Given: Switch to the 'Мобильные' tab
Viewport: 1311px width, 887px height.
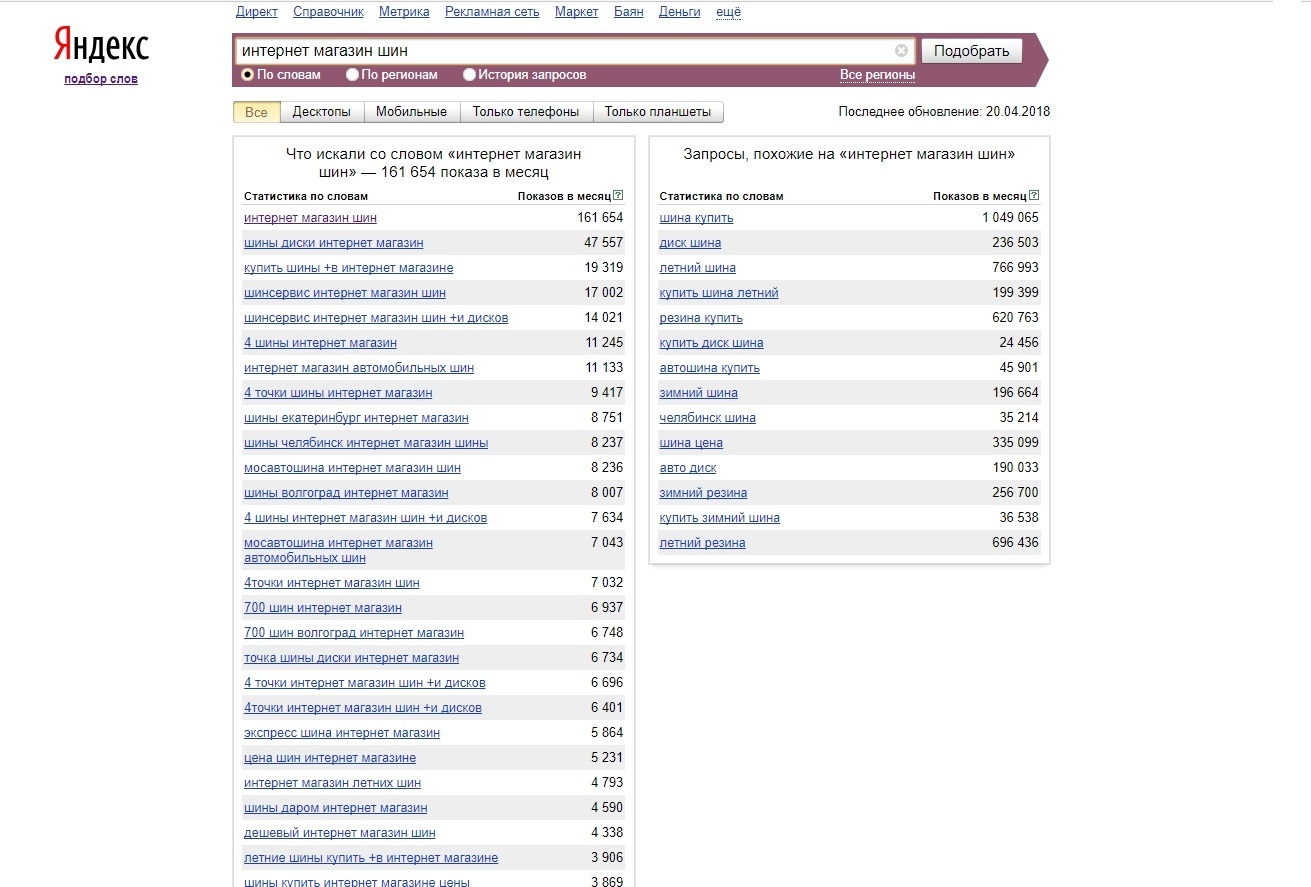Looking at the screenshot, I should 411,112.
